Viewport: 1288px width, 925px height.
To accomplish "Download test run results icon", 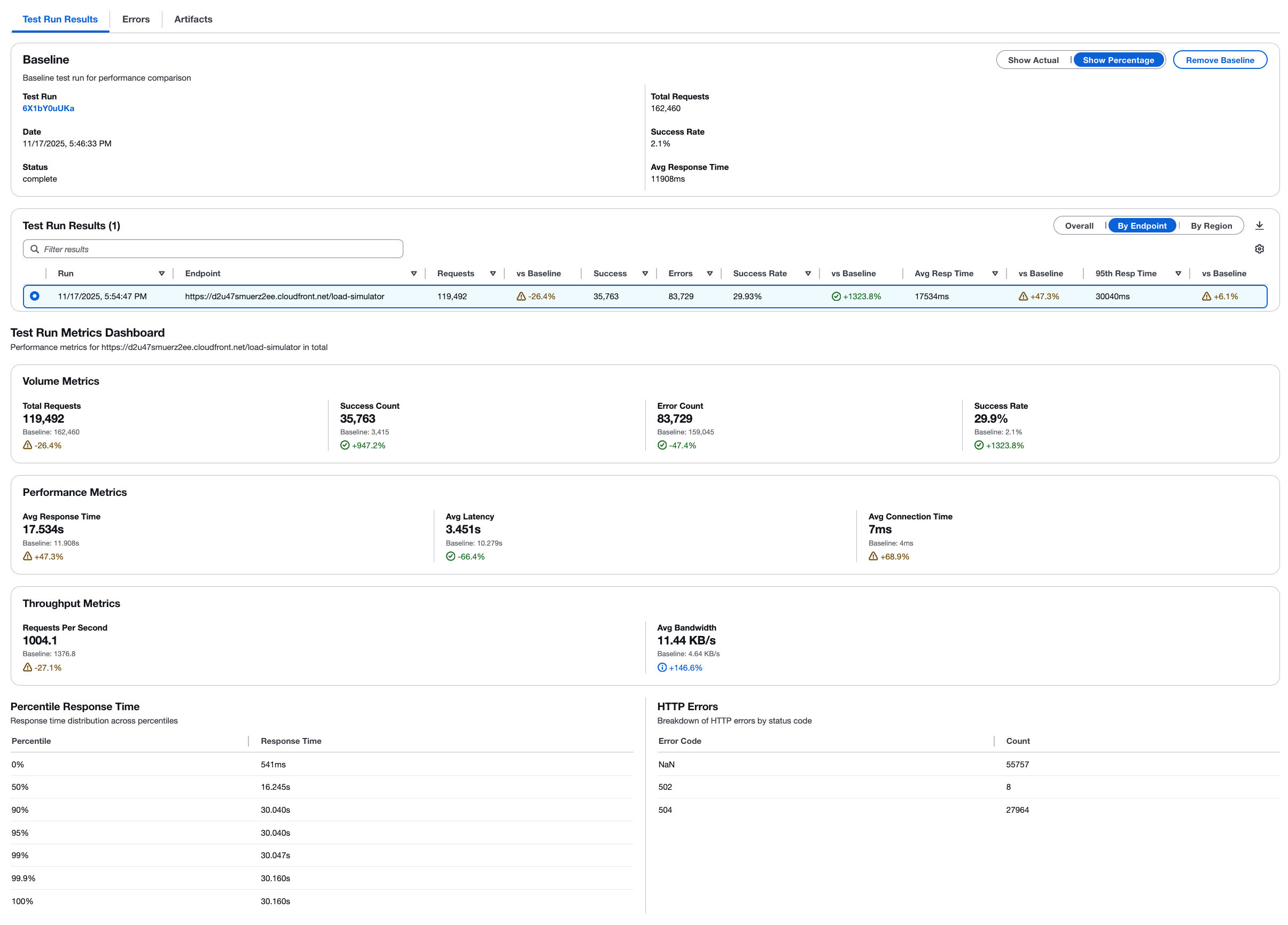I will tap(1259, 226).
